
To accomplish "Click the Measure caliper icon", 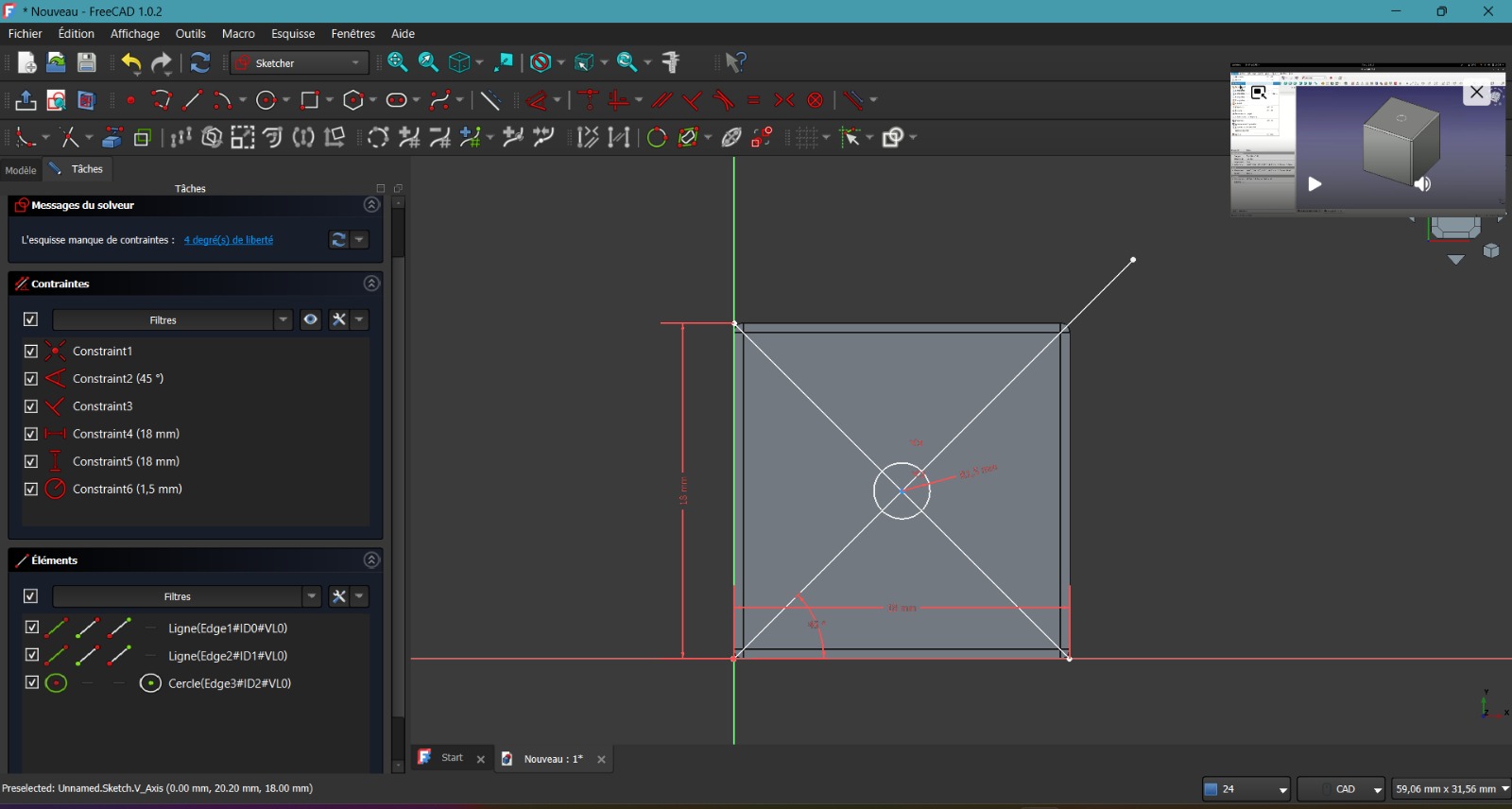I will tap(672, 62).
